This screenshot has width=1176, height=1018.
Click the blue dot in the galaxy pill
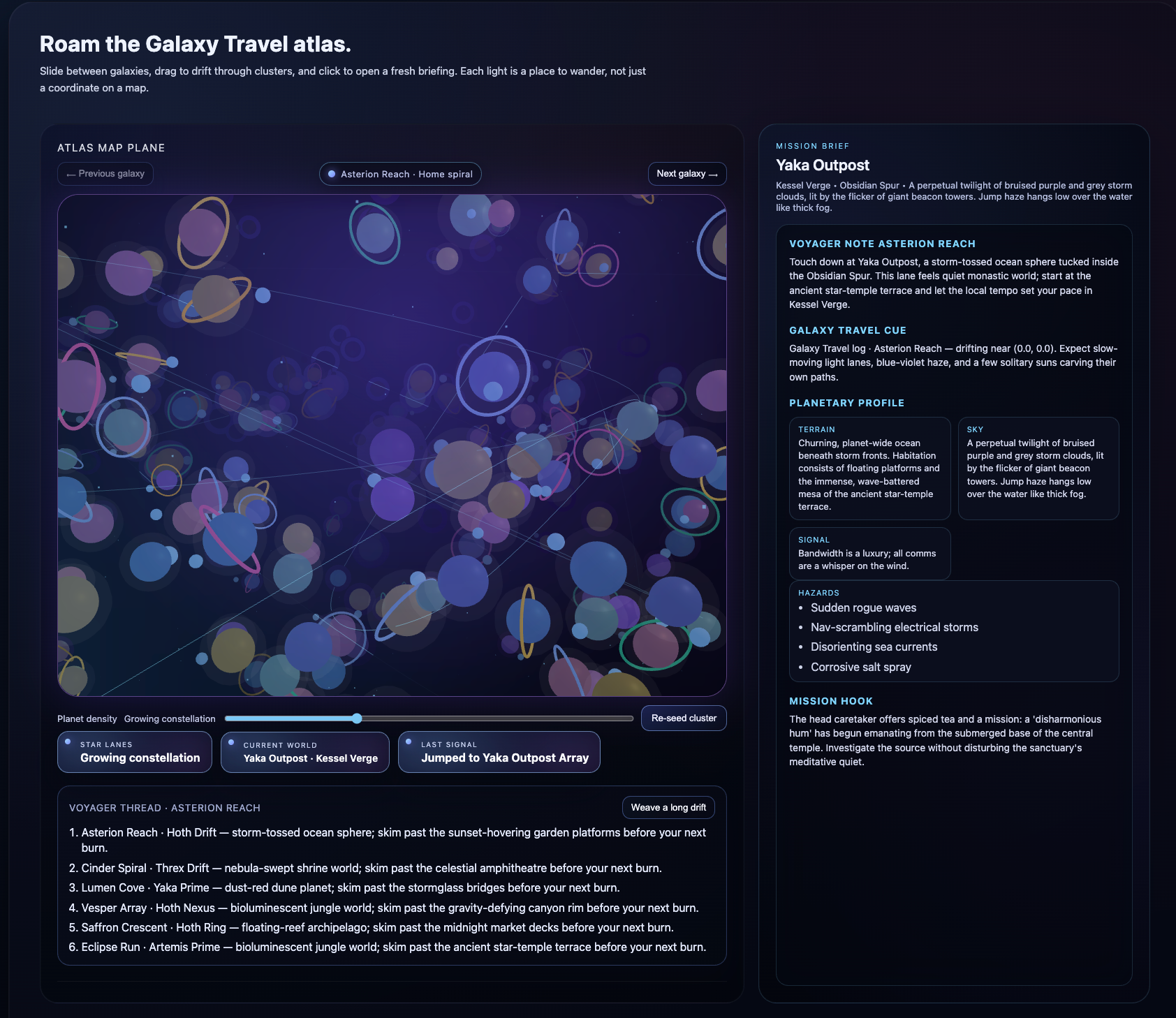(x=332, y=175)
